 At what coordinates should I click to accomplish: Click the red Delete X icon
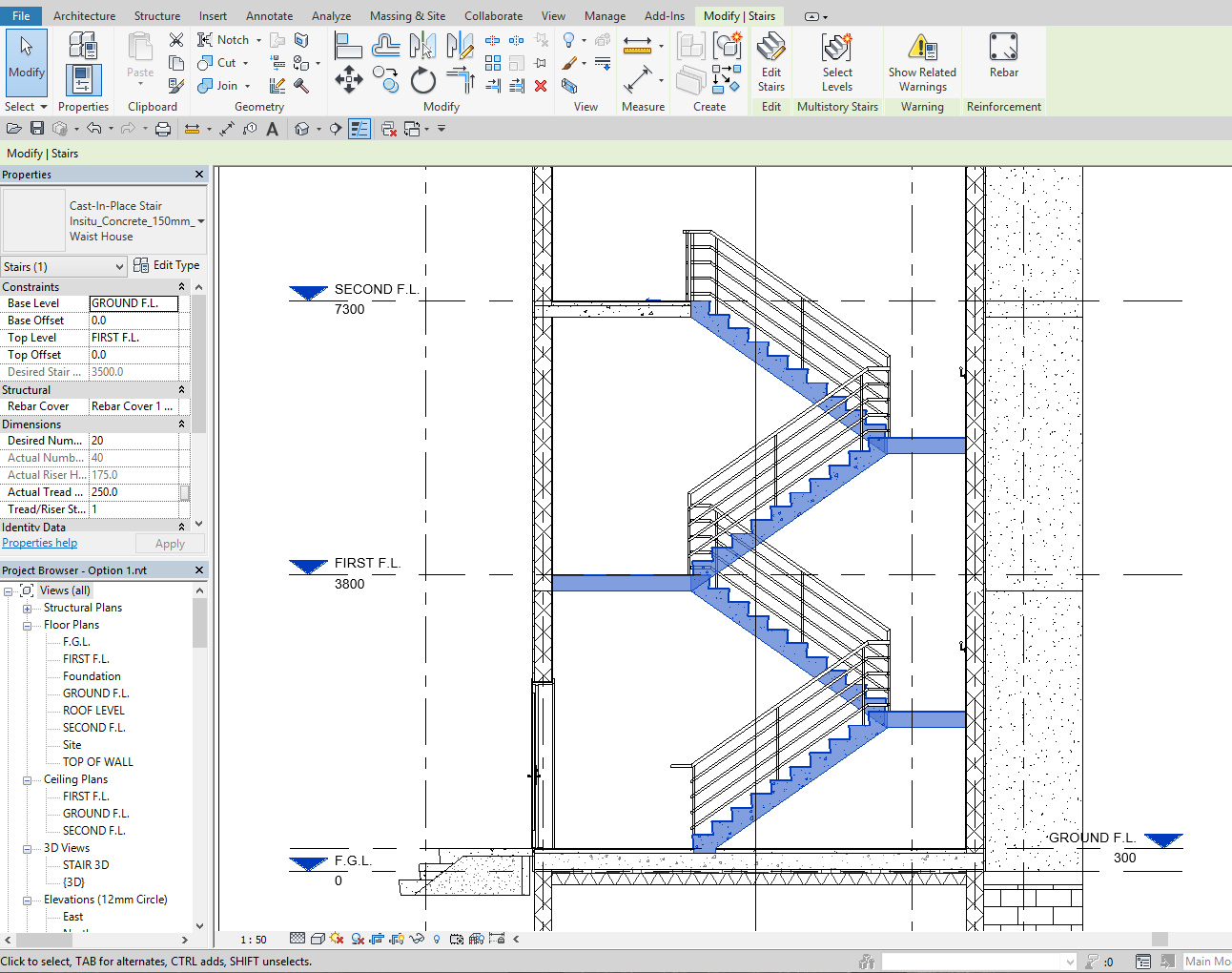pos(541,86)
